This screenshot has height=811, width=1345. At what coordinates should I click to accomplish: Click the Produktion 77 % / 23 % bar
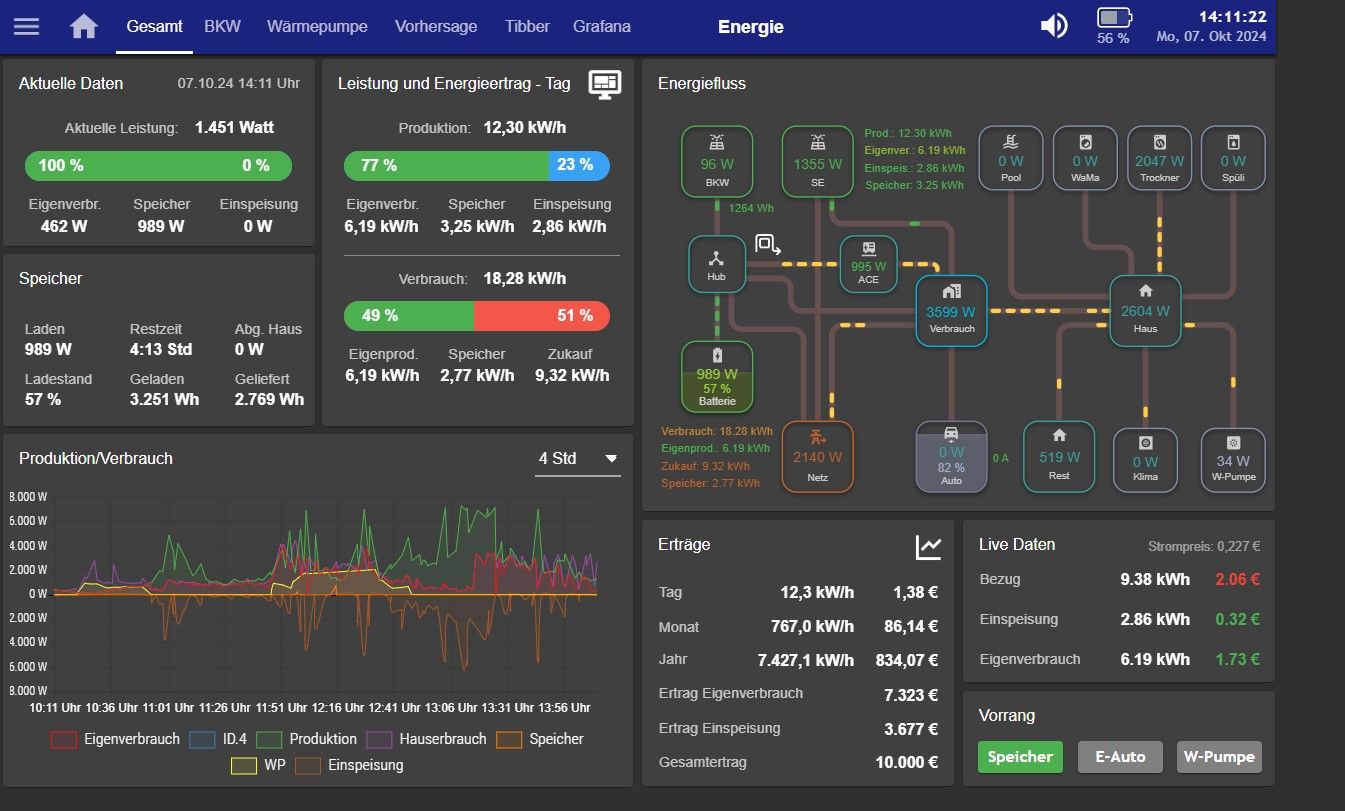click(477, 165)
